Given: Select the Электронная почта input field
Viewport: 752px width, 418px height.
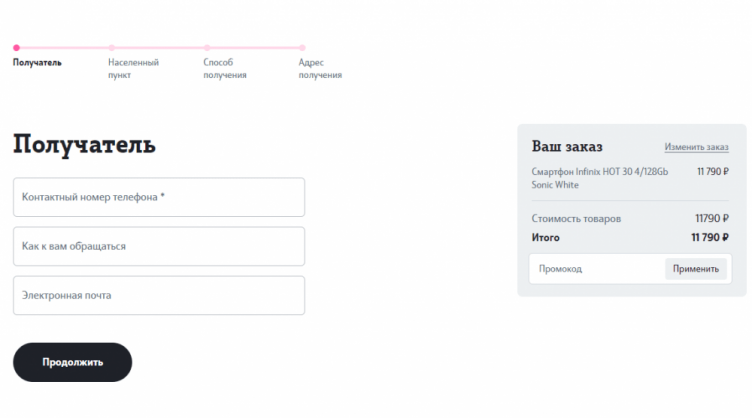Looking at the screenshot, I should pos(159,296).
